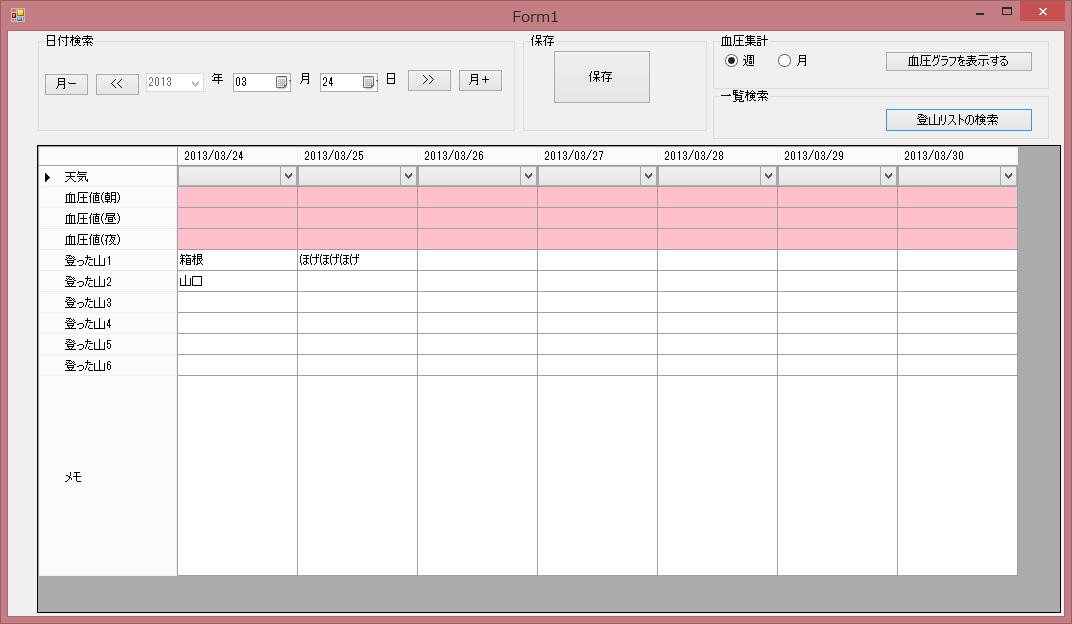1072x624 pixels.
Task: Open 天気 dropdown for 2013/03/26
Action: coord(528,176)
